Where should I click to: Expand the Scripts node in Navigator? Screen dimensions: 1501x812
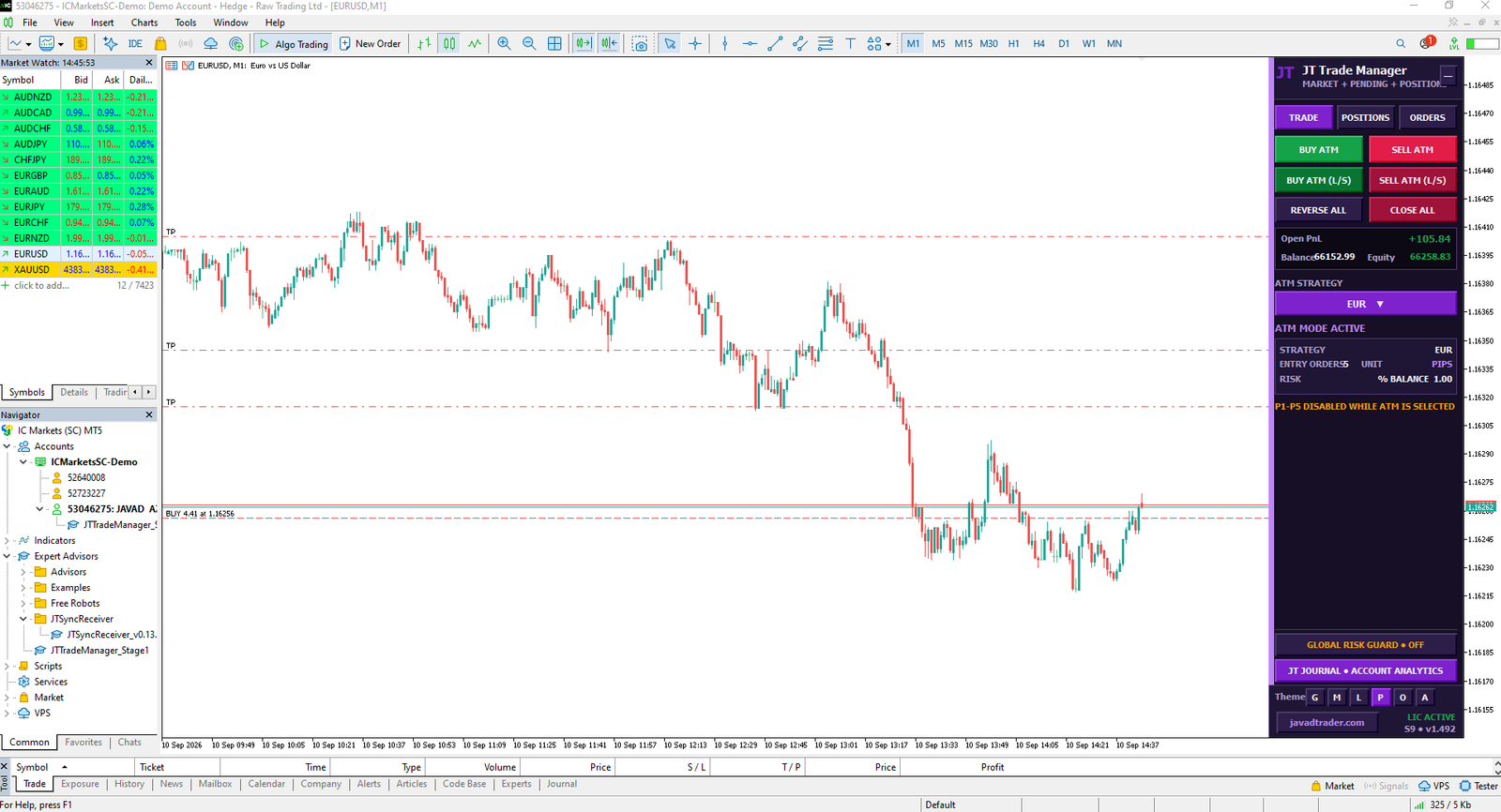[8, 666]
